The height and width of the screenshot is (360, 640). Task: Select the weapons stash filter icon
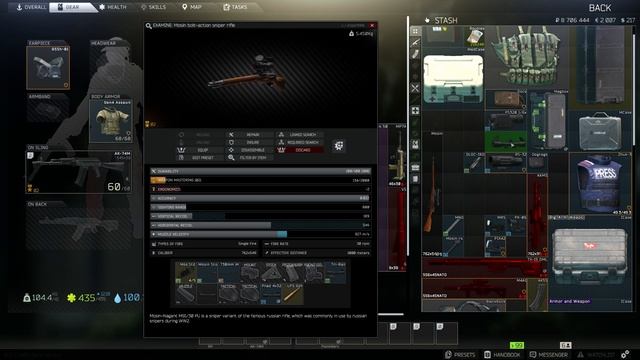pos(415,42)
